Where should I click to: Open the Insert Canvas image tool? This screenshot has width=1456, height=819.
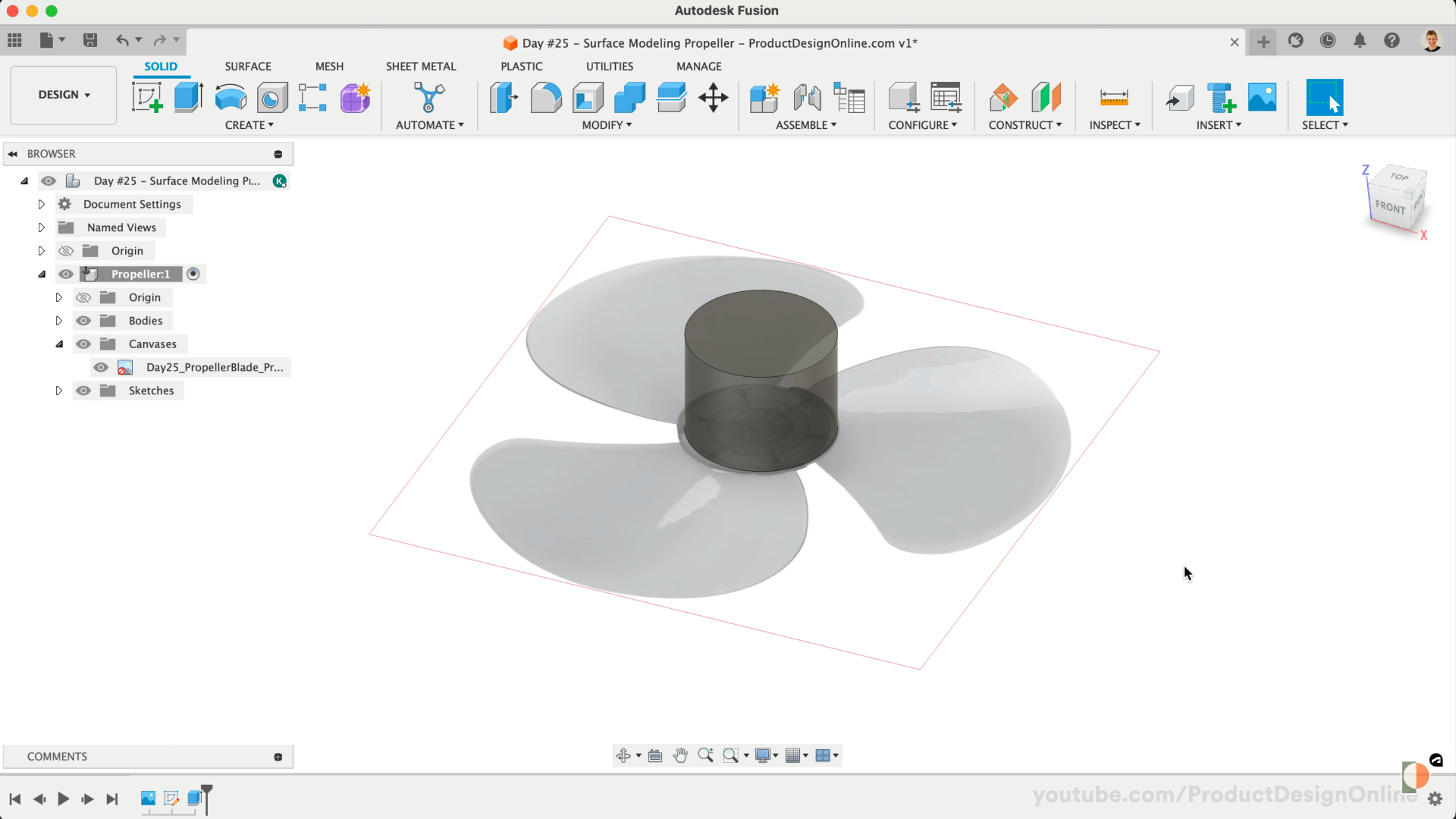point(1262,98)
